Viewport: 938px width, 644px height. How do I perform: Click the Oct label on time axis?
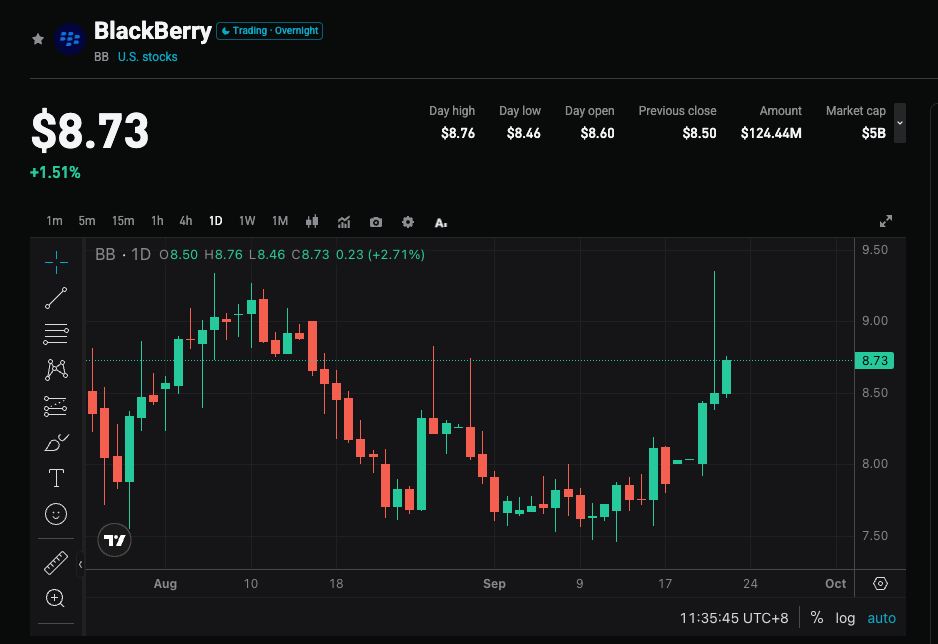coord(835,584)
